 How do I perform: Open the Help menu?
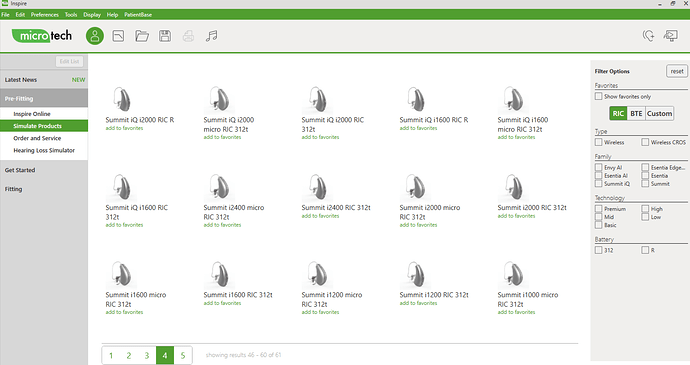click(x=112, y=15)
